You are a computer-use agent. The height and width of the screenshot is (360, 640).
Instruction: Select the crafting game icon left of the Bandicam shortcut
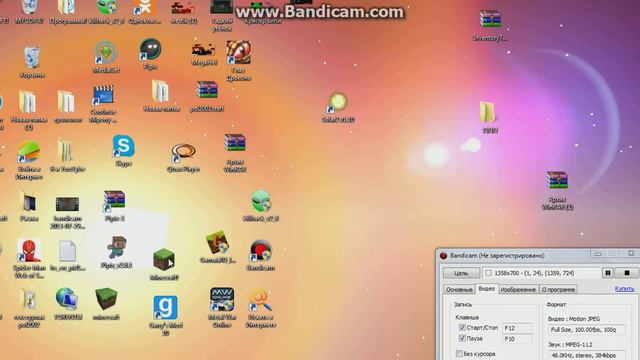coord(217,242)
